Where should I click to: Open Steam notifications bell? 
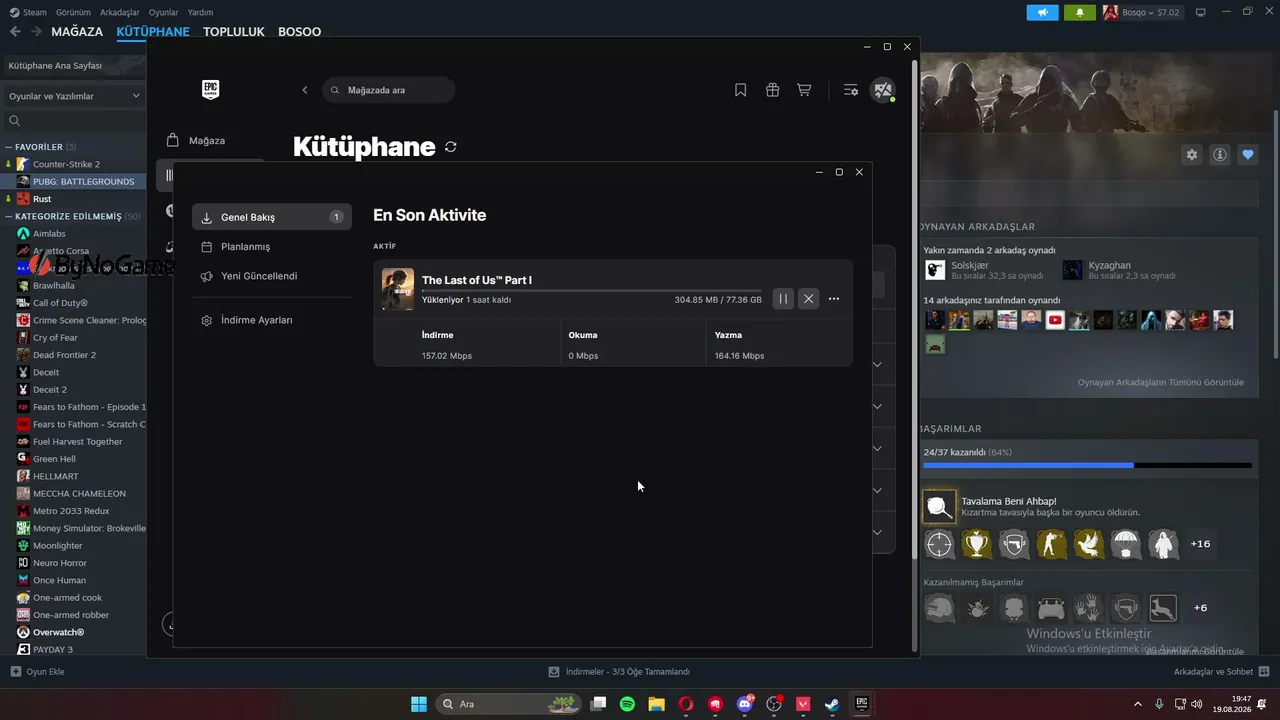(x=1079, y=13)
